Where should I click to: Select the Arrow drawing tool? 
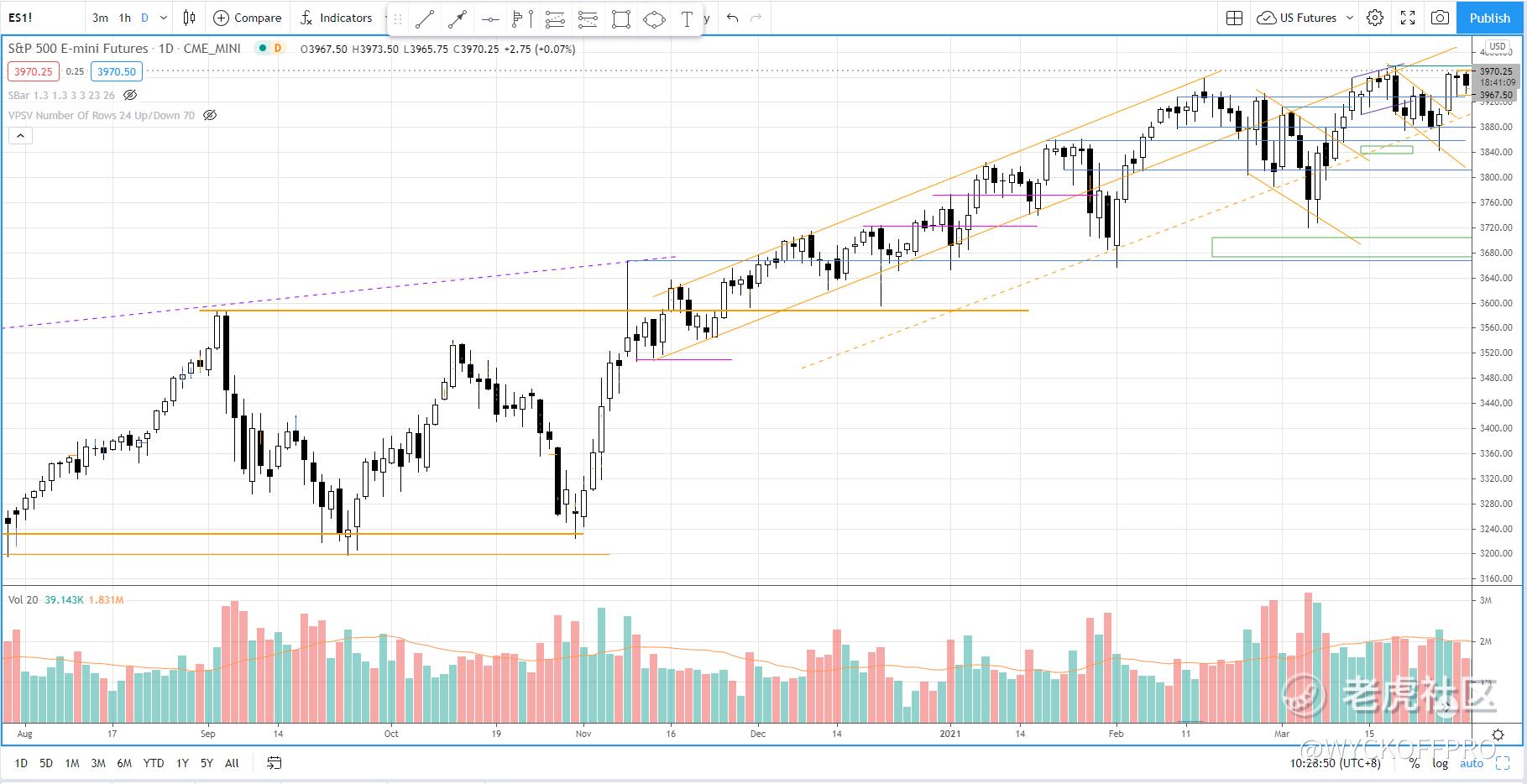pyautogui.click(x=458, y=18)
